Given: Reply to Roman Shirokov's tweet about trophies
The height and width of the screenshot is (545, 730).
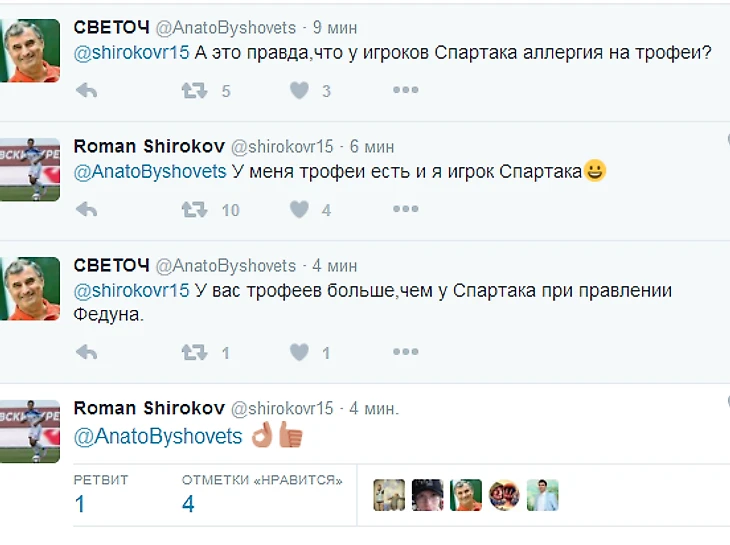Looking at the screenshot, I should [87, 209].
